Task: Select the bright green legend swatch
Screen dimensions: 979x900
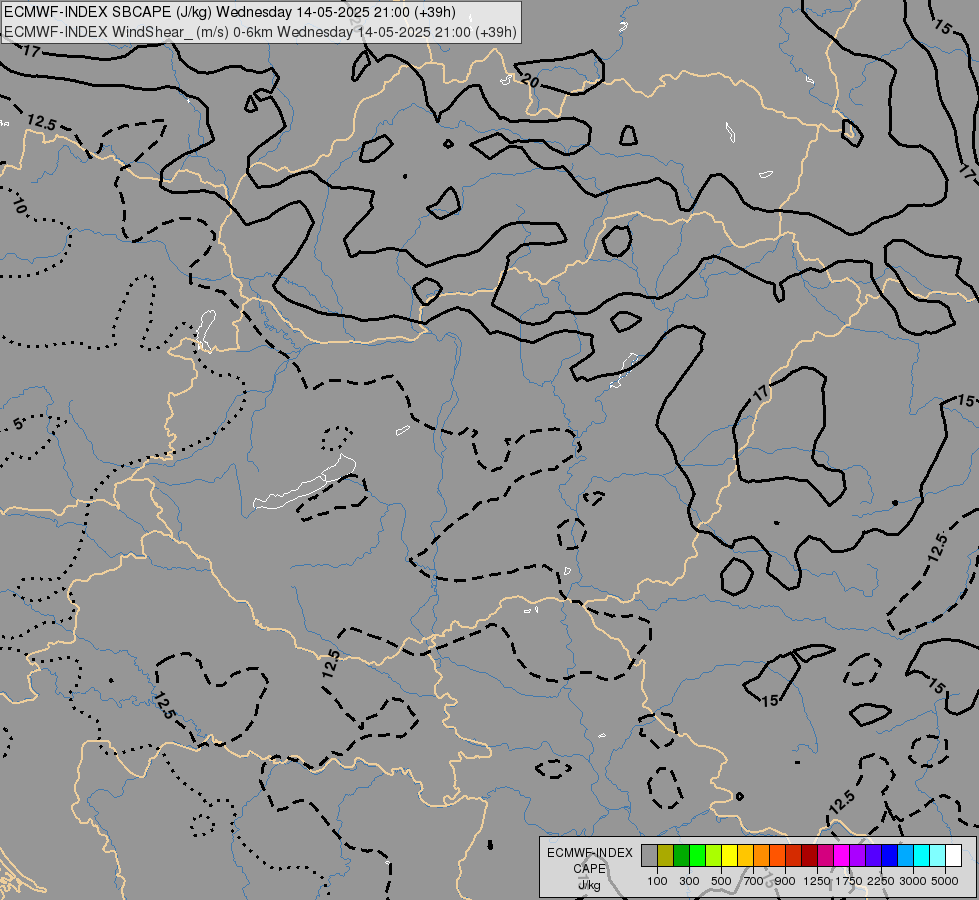Action: click(x=697, y=855)
